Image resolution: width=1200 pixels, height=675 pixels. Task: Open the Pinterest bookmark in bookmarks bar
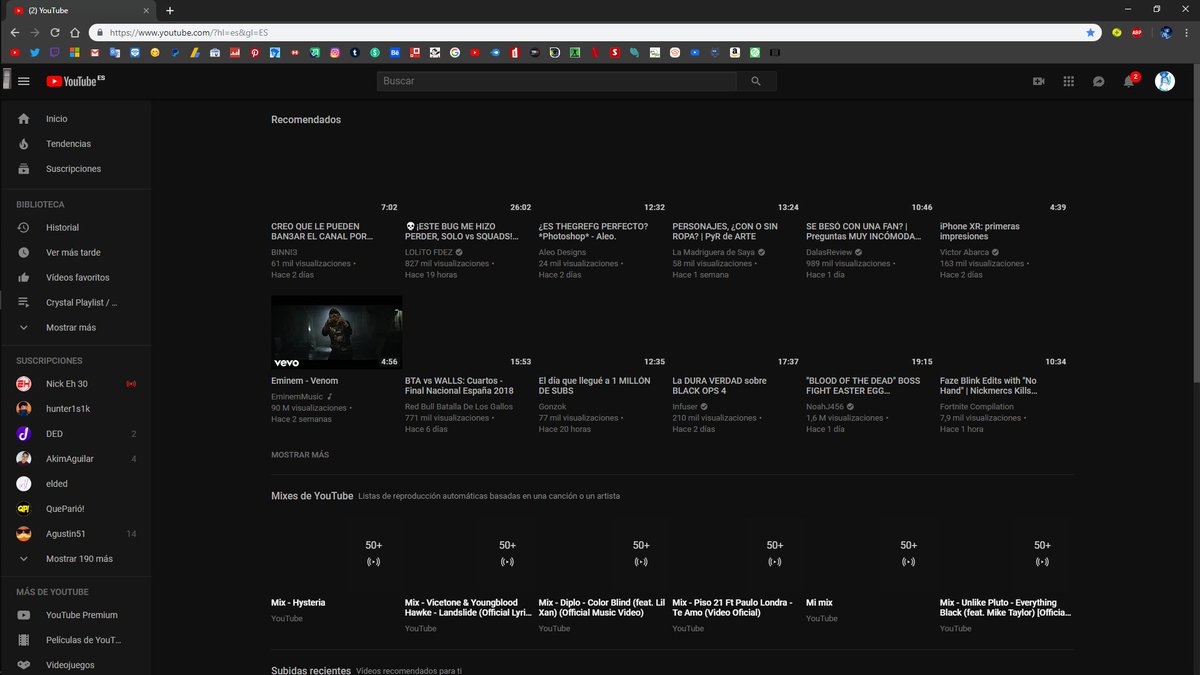coord(255,52)
